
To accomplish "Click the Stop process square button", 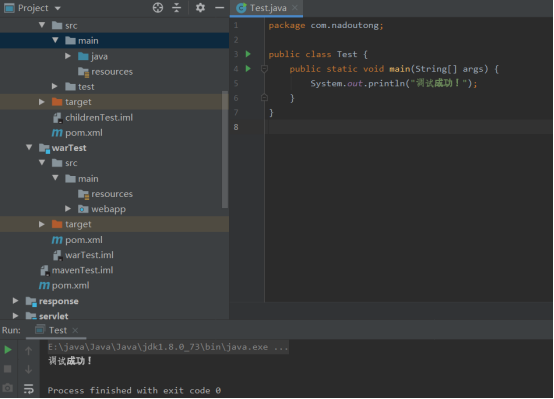I will [x=7, y=369].
